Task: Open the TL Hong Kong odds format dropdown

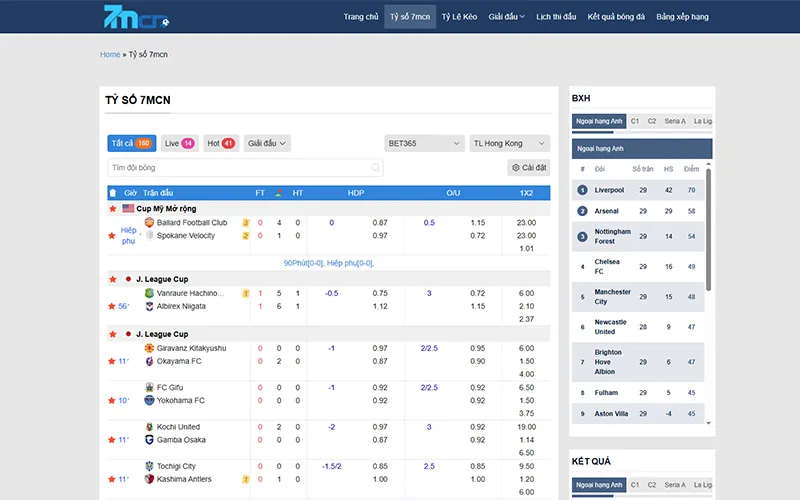Action: point(509,143)
